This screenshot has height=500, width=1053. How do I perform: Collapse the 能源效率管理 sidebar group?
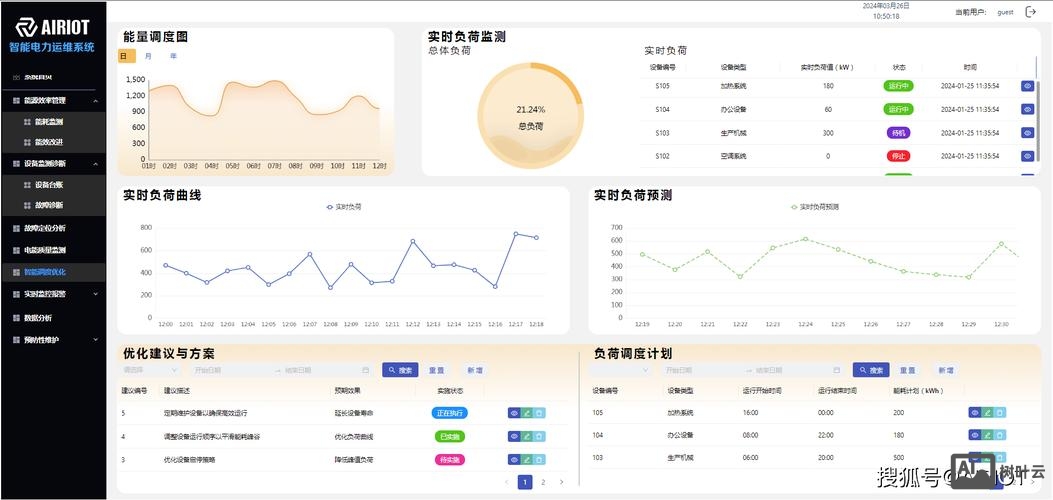pos(95,101)
